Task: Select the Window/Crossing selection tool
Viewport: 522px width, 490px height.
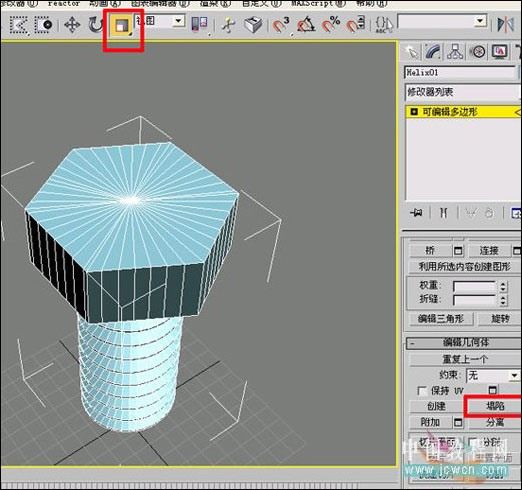Action: coord(44,24)
